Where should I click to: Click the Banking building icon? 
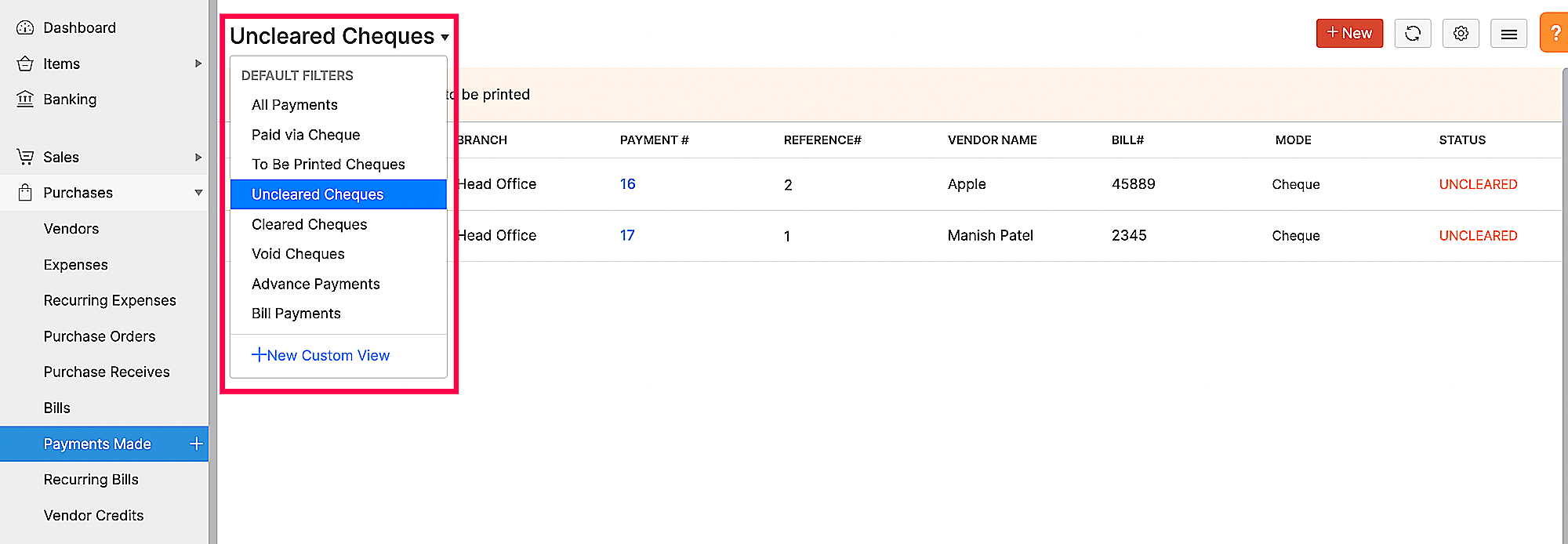coord(25,99)
